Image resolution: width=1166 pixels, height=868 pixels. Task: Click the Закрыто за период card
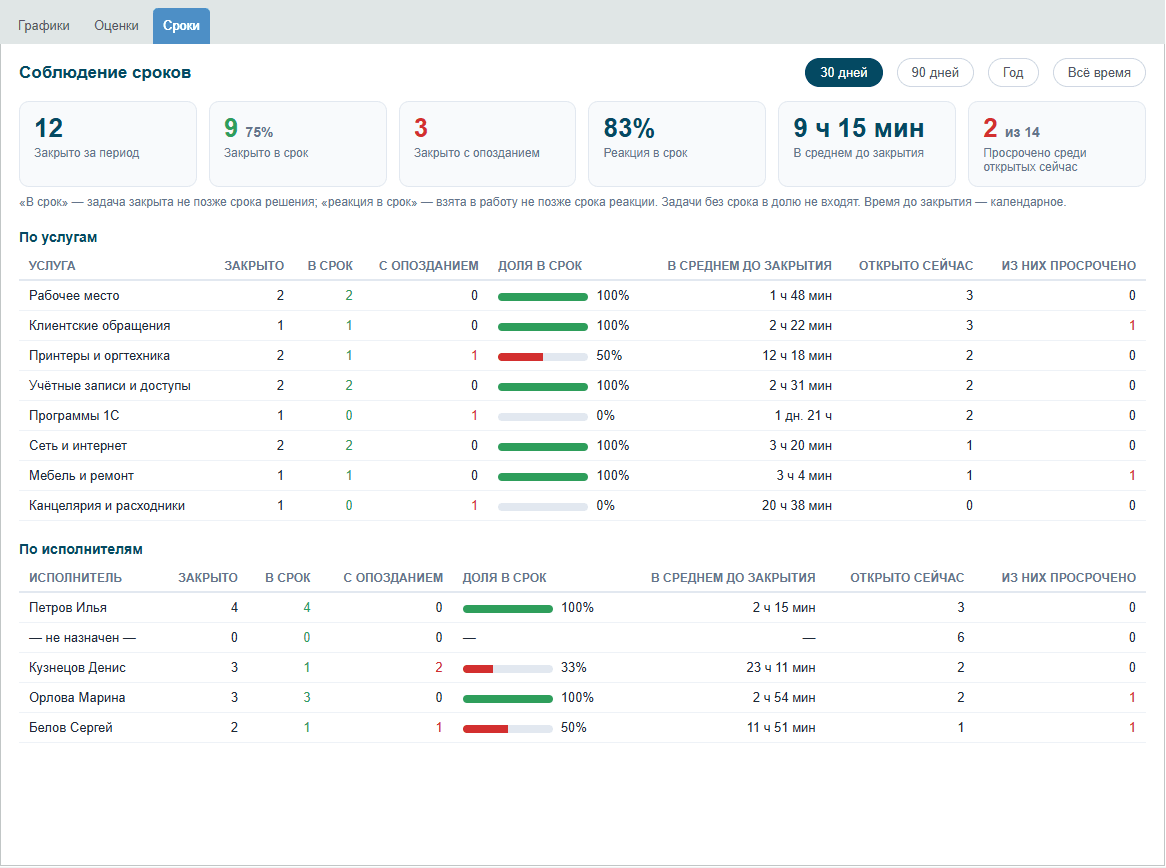108,144
